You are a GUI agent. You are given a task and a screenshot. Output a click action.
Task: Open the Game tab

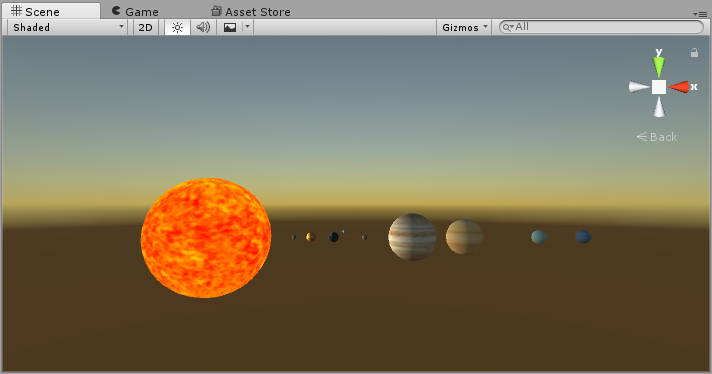135,11
